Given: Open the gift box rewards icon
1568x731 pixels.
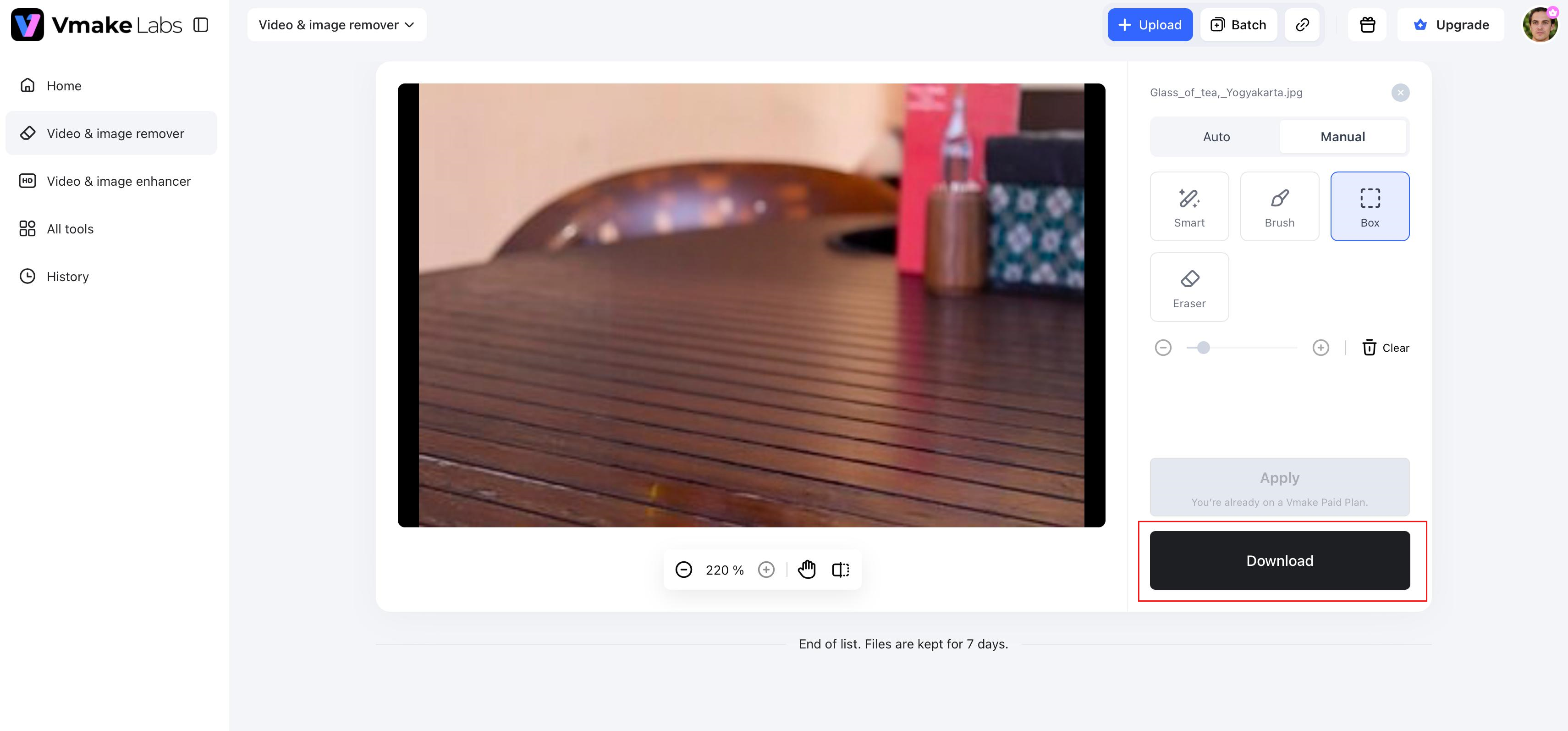Looking at the screenshot, I should coord(1367,25).
